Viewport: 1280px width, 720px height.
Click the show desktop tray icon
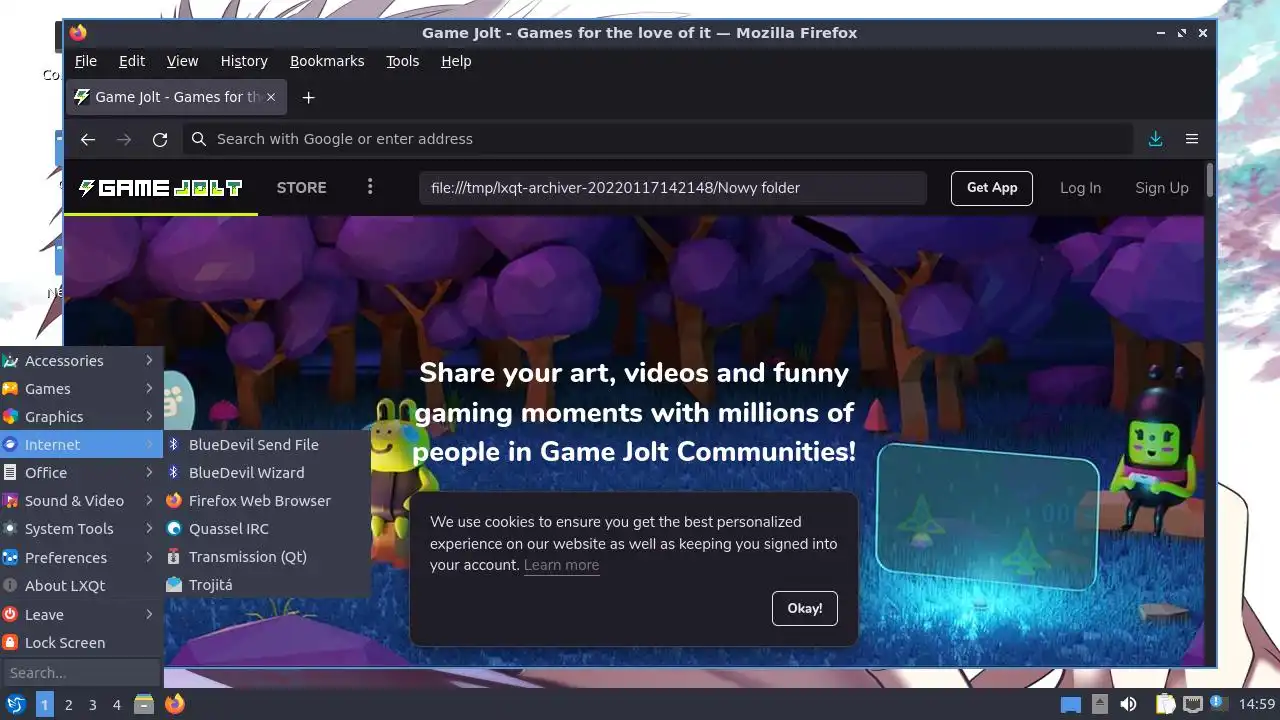[1071, 704]
